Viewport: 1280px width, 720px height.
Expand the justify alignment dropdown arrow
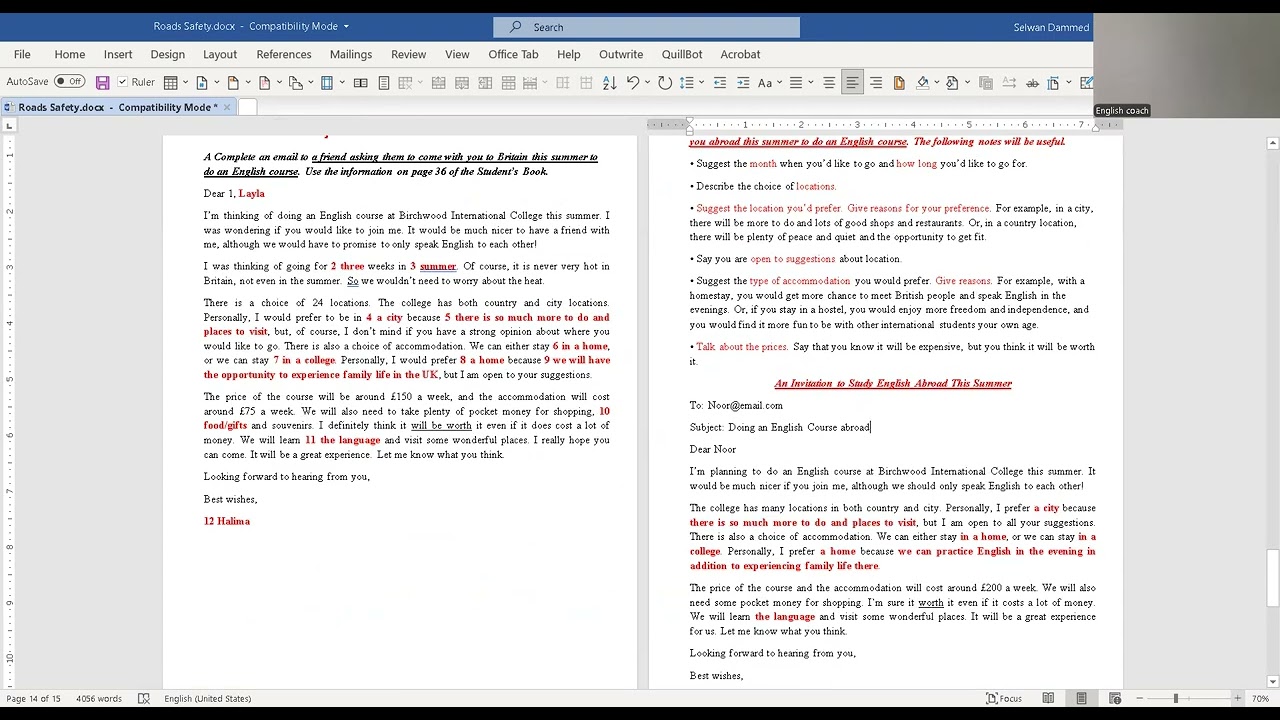point(810,82)
